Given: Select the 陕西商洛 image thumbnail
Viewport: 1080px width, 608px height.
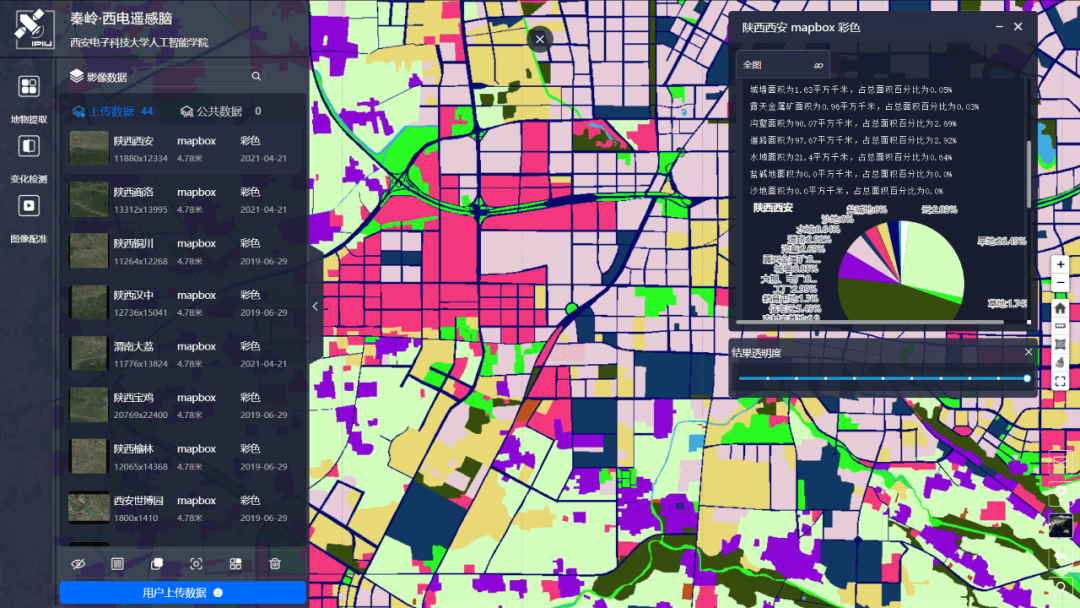Looking at the screenshot, I should coord(88,200).
